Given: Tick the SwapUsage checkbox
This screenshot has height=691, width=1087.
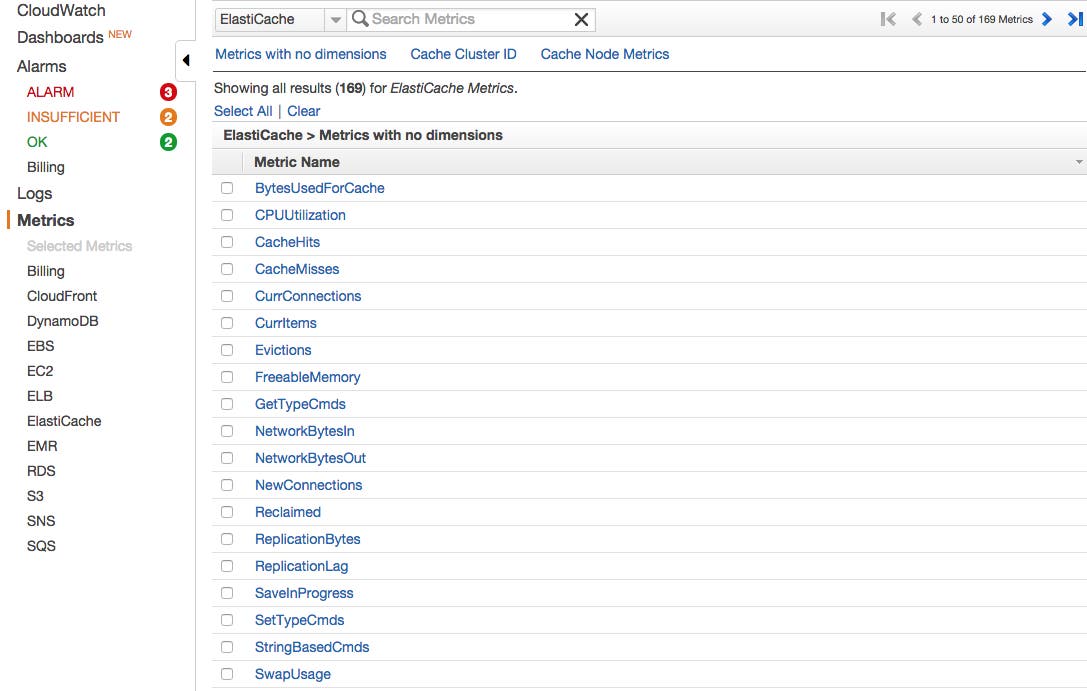Looking at the screenshot, I should (226, 673).
